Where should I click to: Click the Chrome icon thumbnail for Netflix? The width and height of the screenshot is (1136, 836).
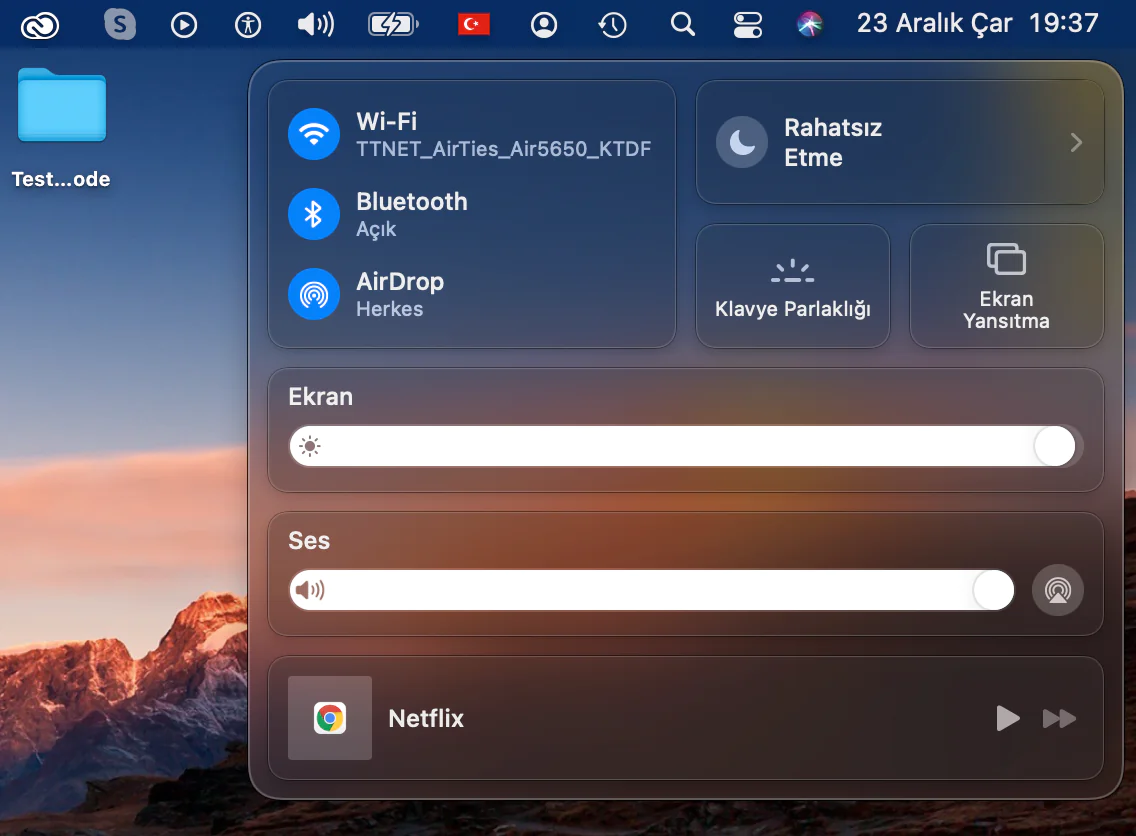(330, 718)
